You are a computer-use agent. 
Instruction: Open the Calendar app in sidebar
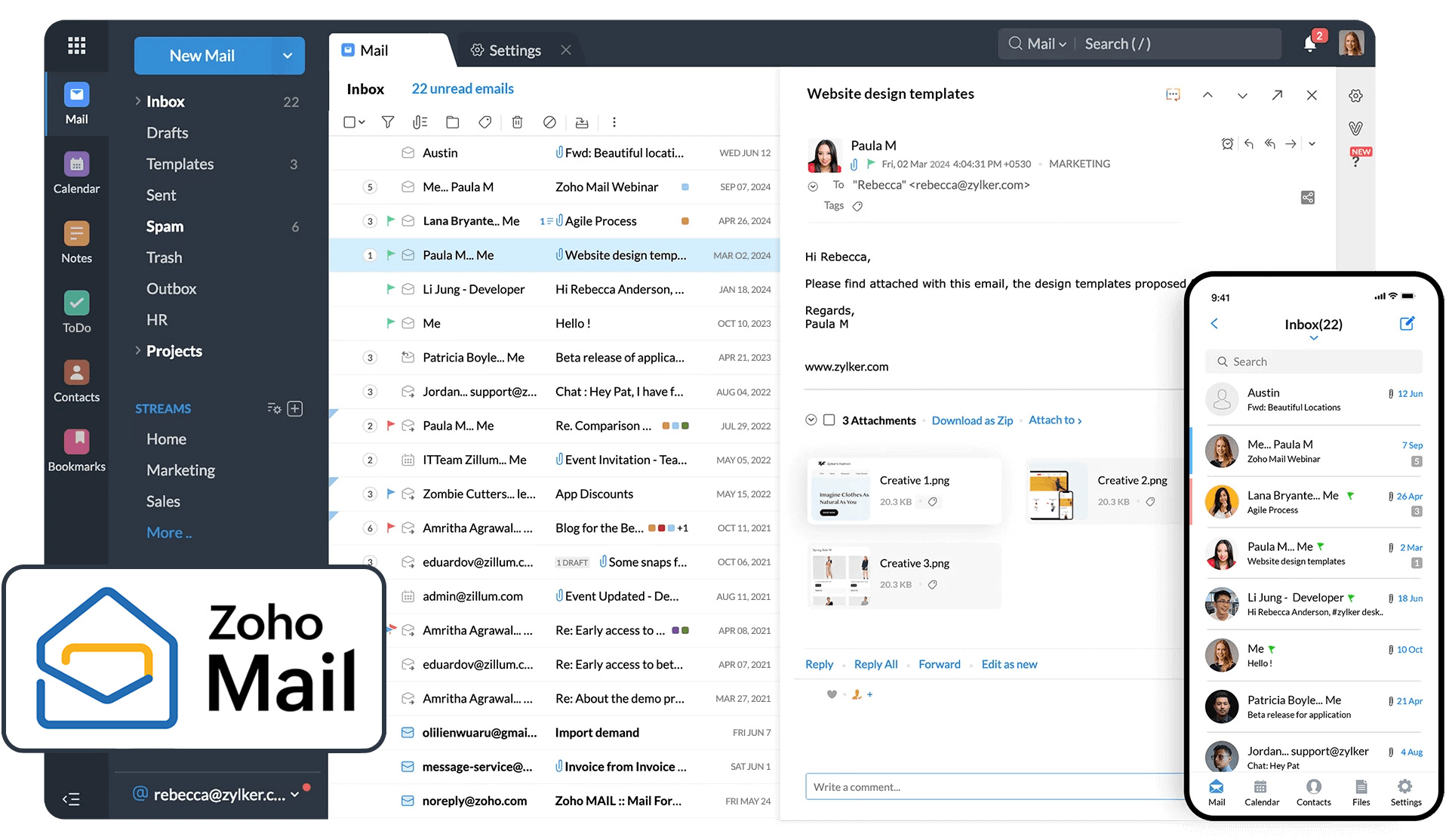tap(76, 173)
